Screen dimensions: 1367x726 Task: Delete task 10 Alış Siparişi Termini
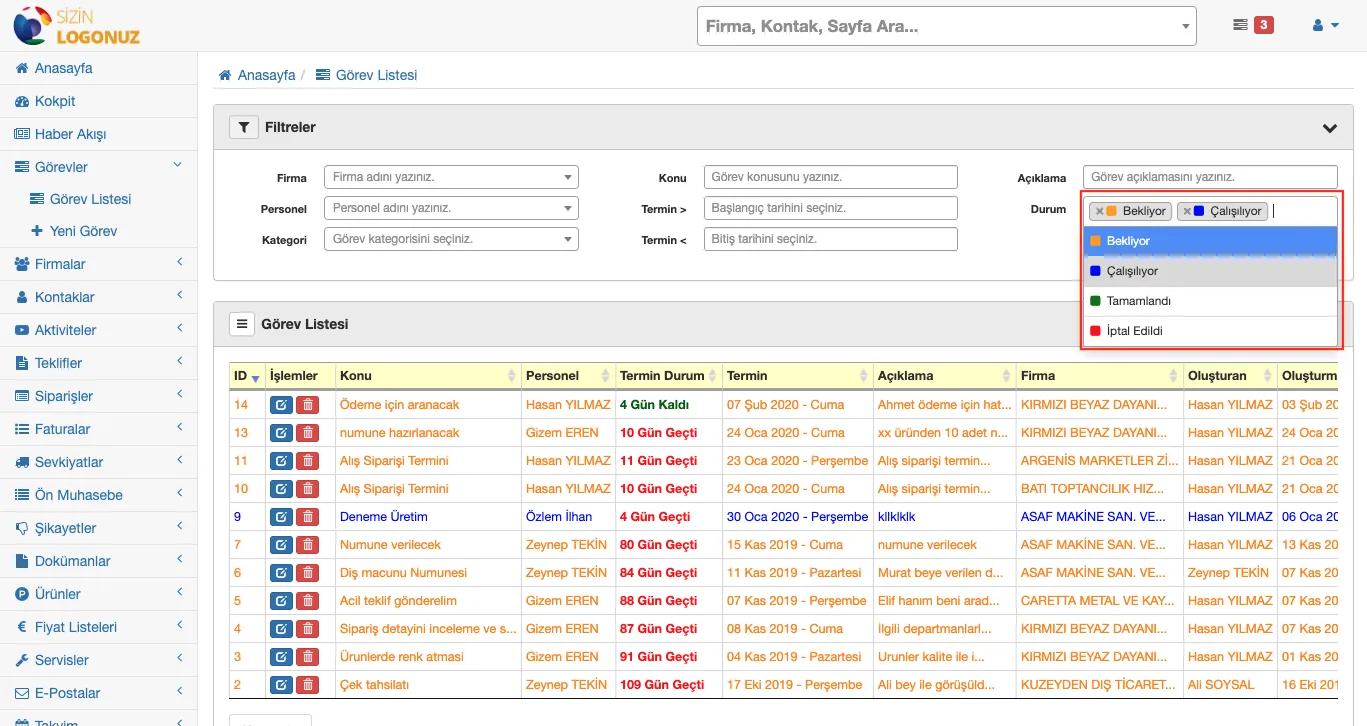(308, 489)
